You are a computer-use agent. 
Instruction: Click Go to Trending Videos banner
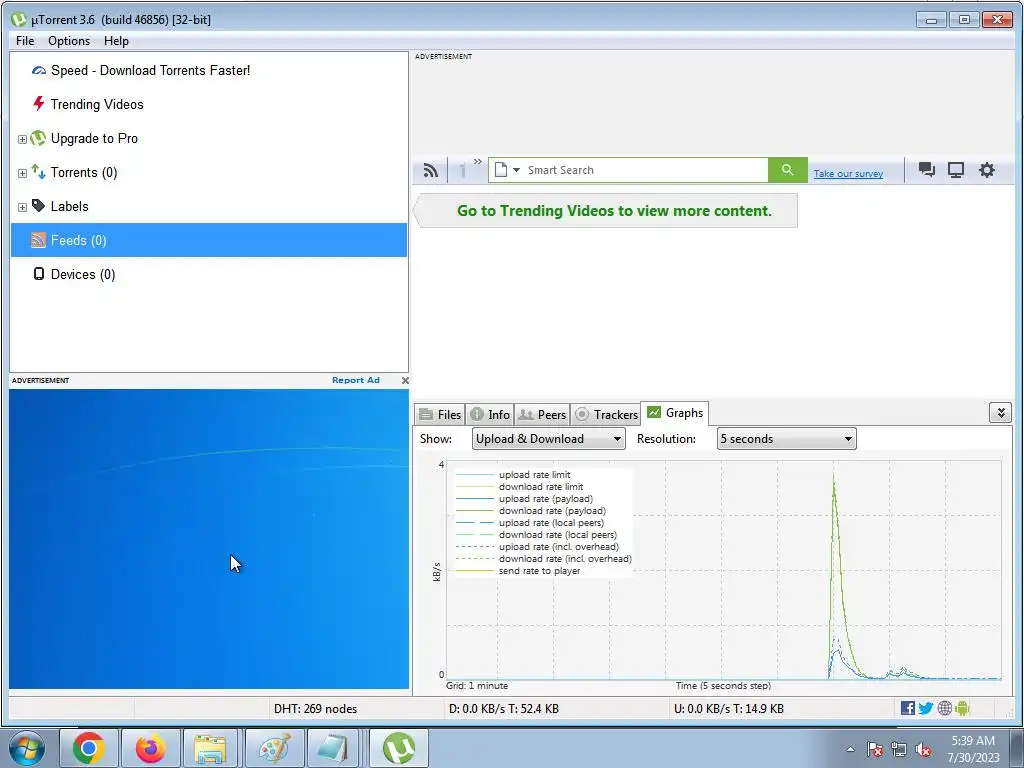click(x=606, y=211)
